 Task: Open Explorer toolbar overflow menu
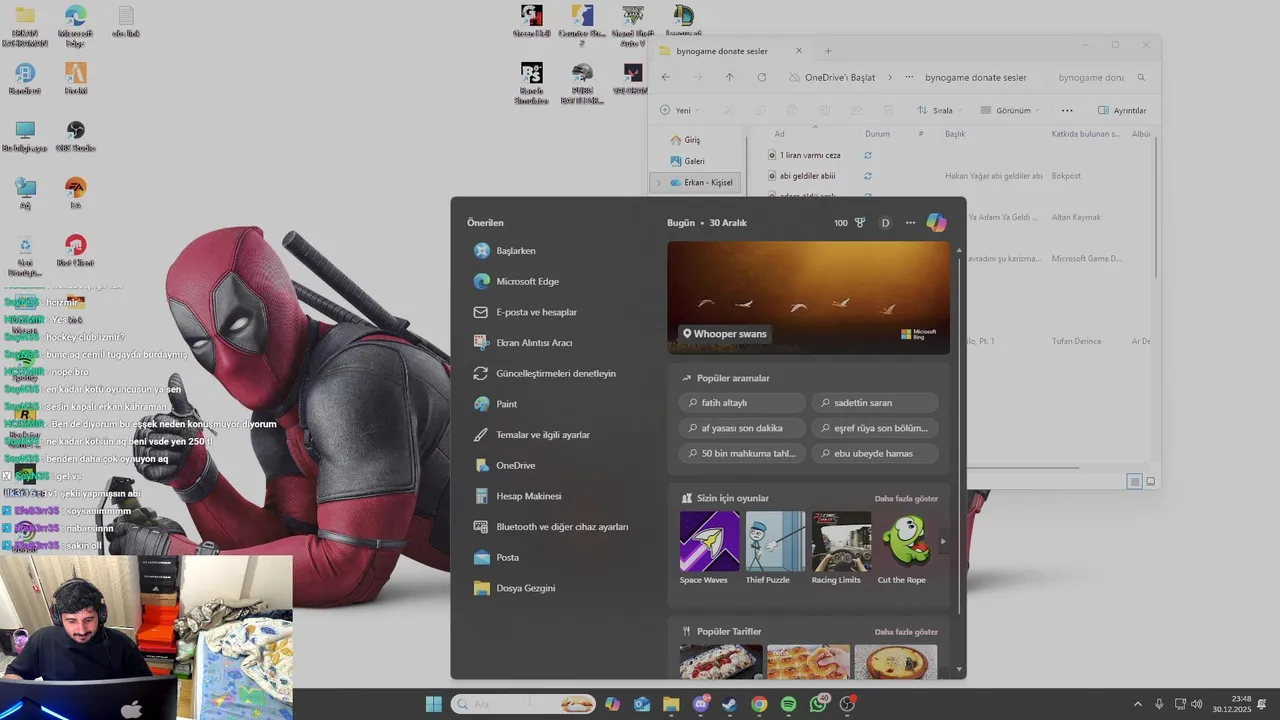[x=1067, y=110]
